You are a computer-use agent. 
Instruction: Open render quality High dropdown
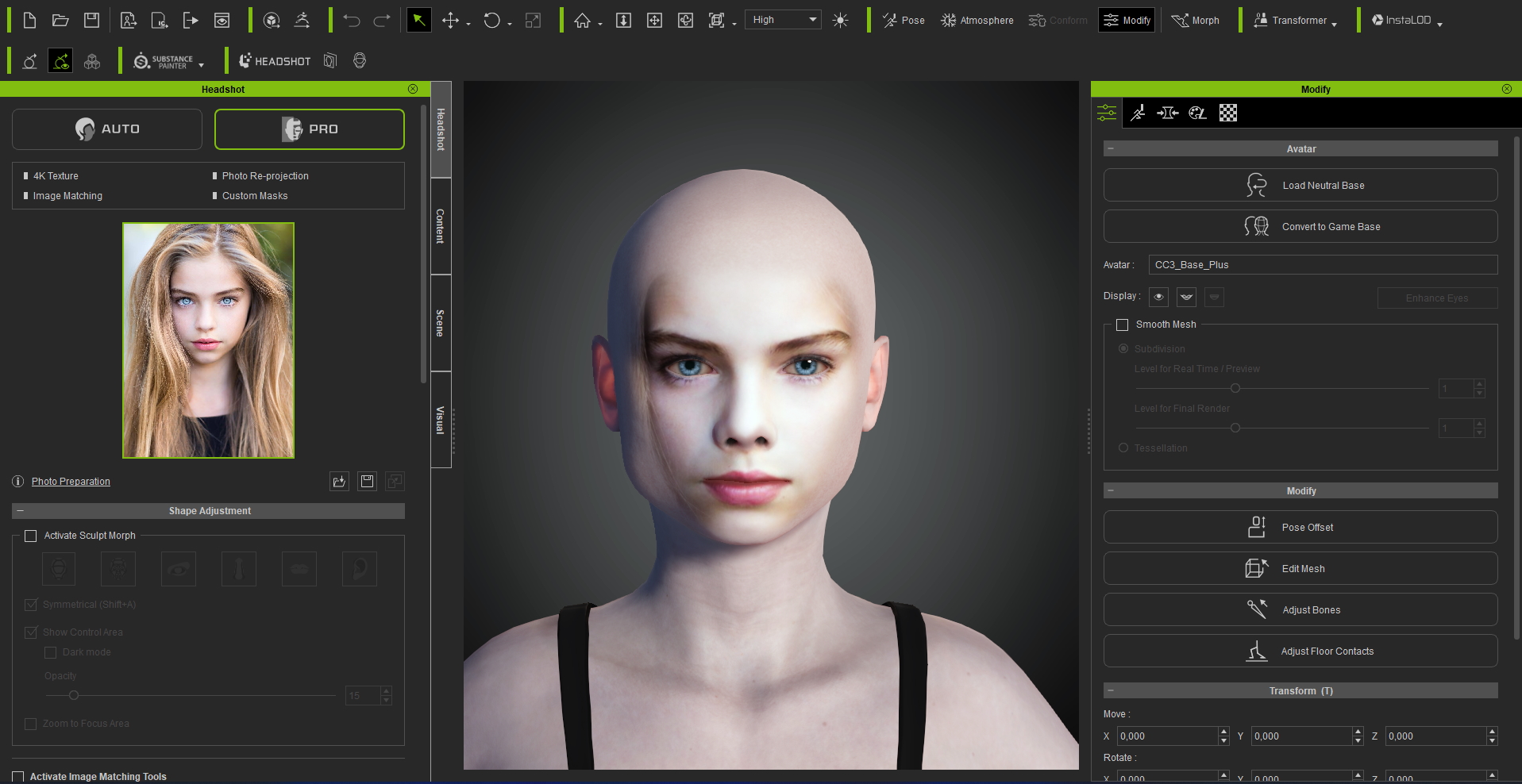click(x=784, y=20)
